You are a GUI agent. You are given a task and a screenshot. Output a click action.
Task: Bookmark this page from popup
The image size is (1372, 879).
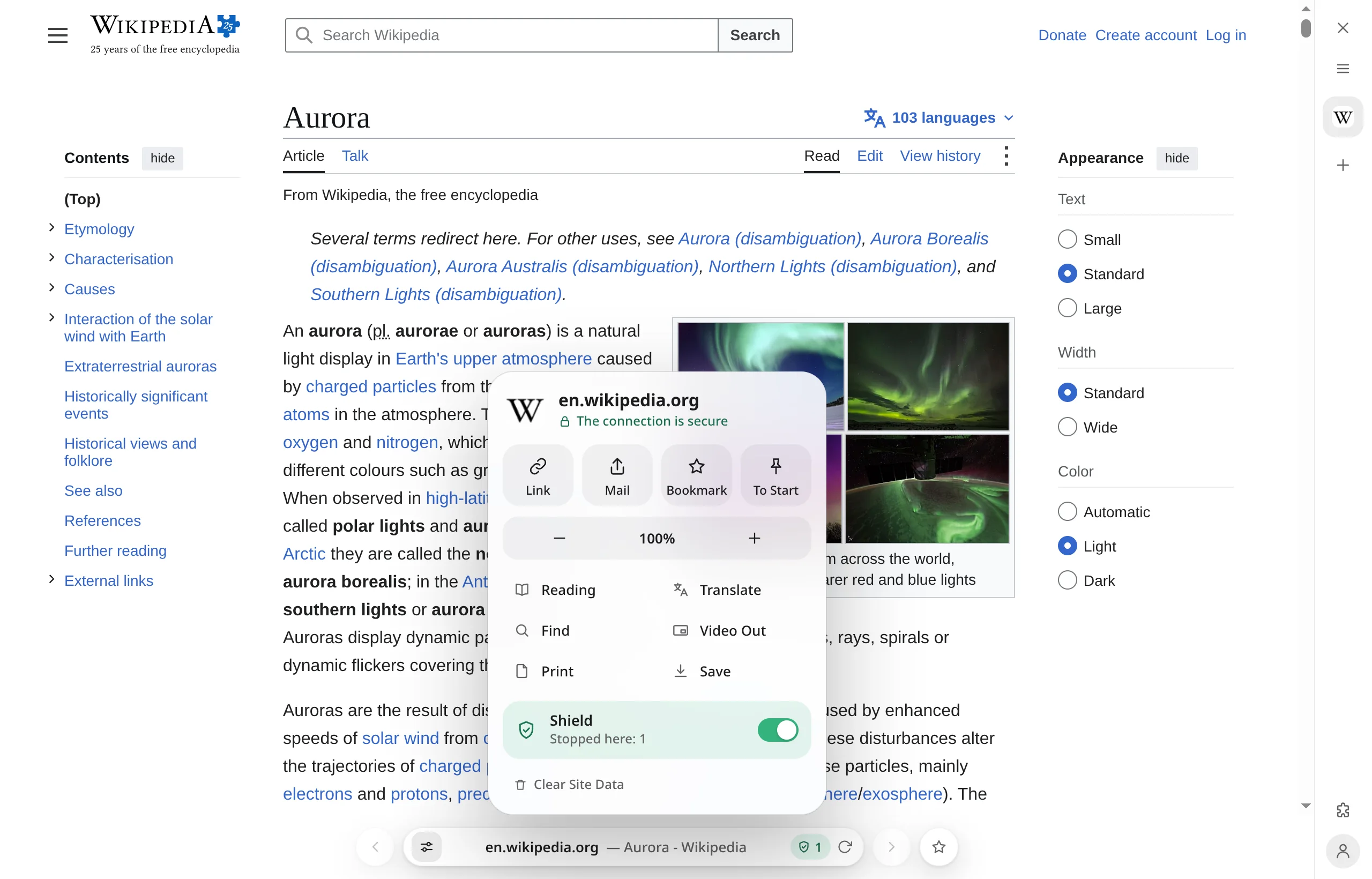(x=696, y=475)
